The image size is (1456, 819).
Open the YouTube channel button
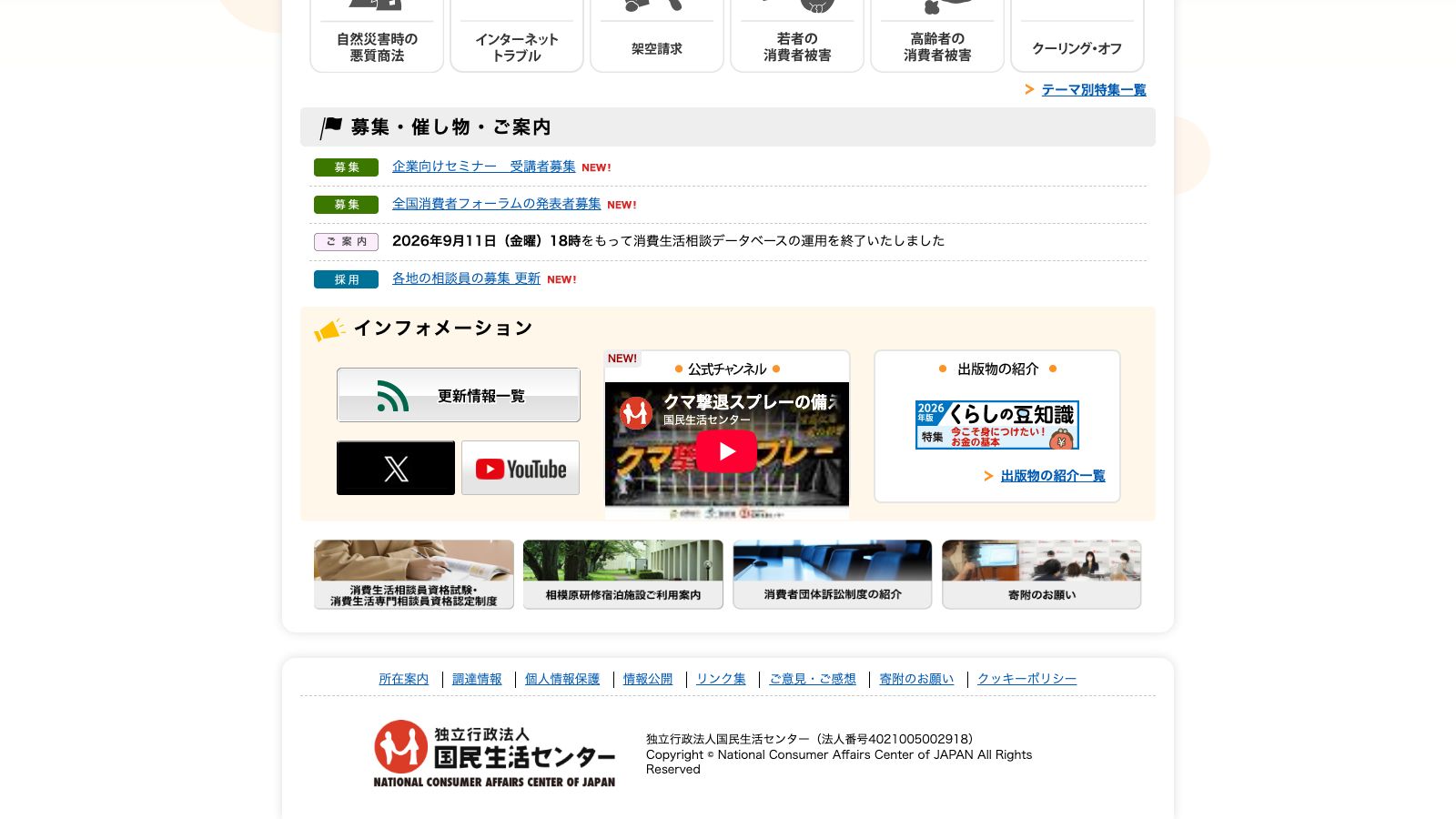(521, 468)
